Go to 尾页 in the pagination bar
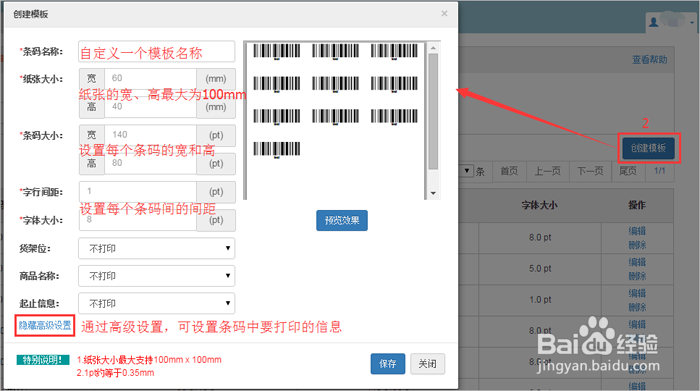The width and height of the screenshot is (700, 391). [x=628, y=171]
